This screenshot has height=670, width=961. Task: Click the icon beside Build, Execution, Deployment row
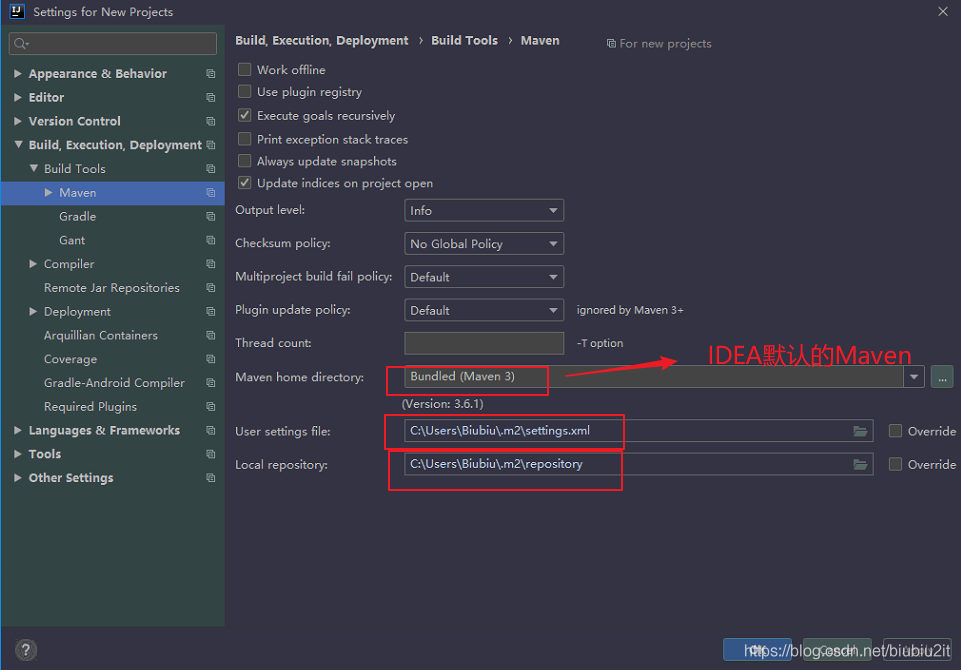click(211, 145)
